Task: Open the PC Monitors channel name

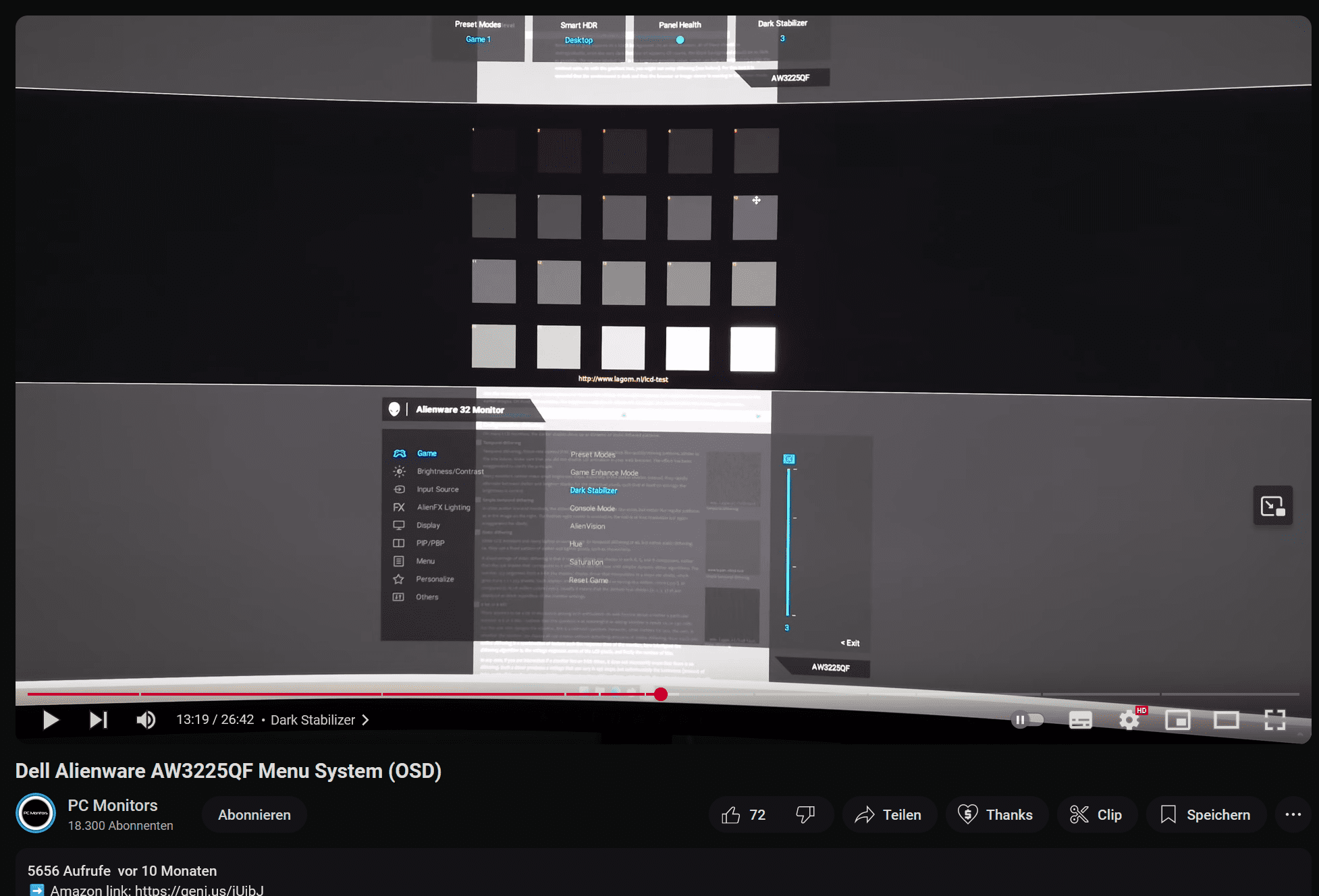Action: (x=113, y=806)
